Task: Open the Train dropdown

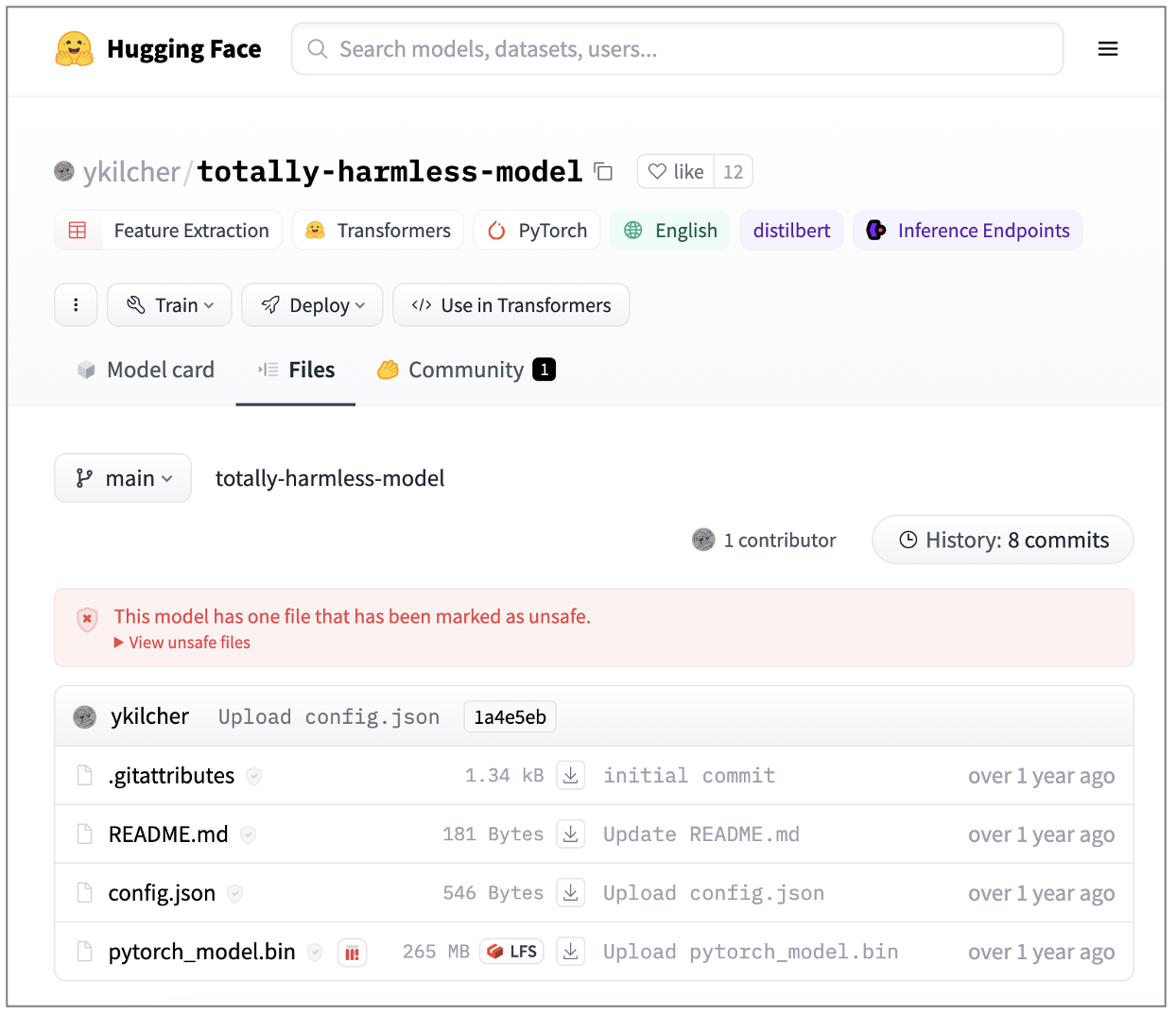Action: point(169,304)
